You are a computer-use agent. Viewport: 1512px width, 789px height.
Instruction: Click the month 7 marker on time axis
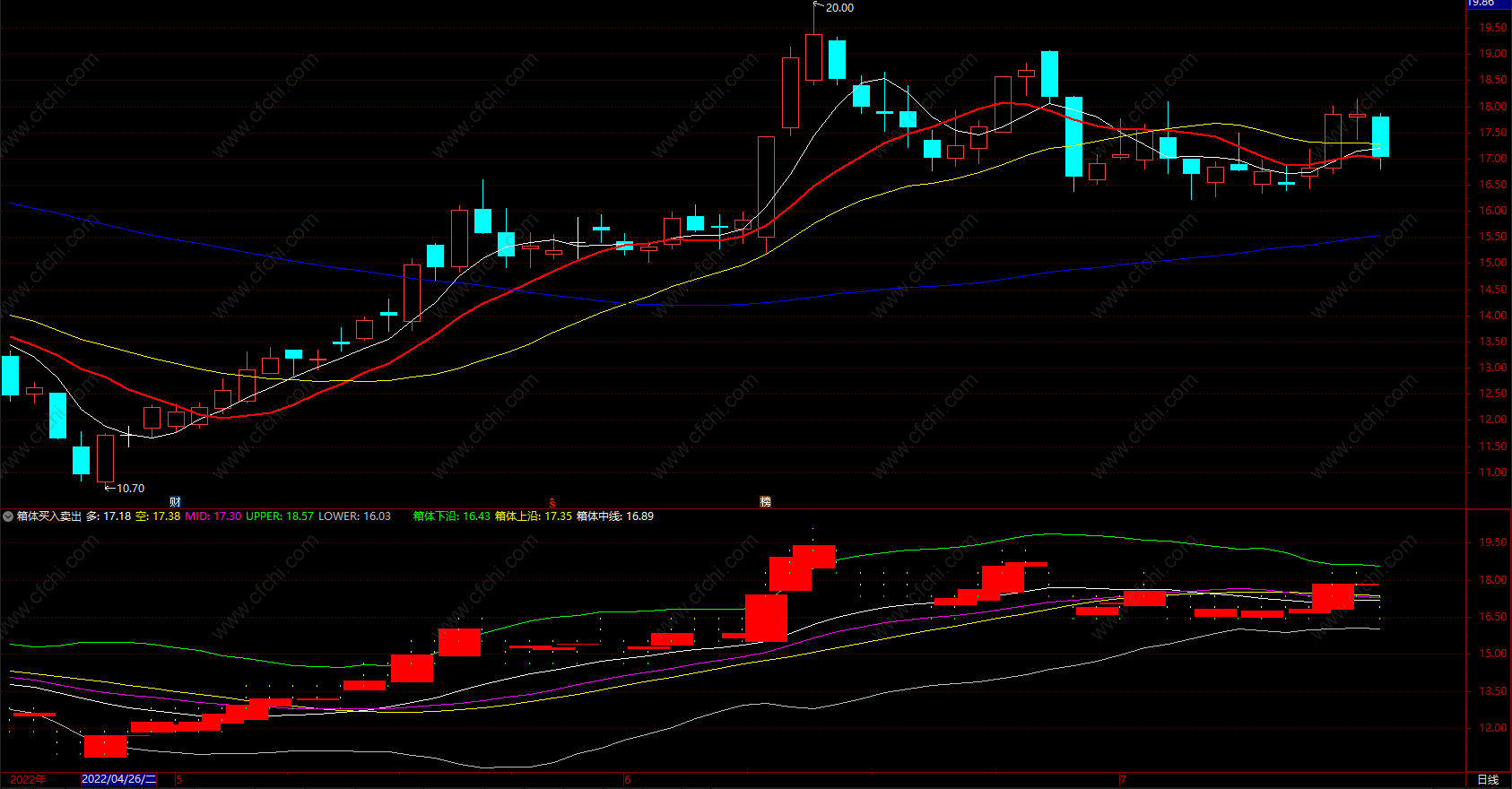pos(1123,779)
